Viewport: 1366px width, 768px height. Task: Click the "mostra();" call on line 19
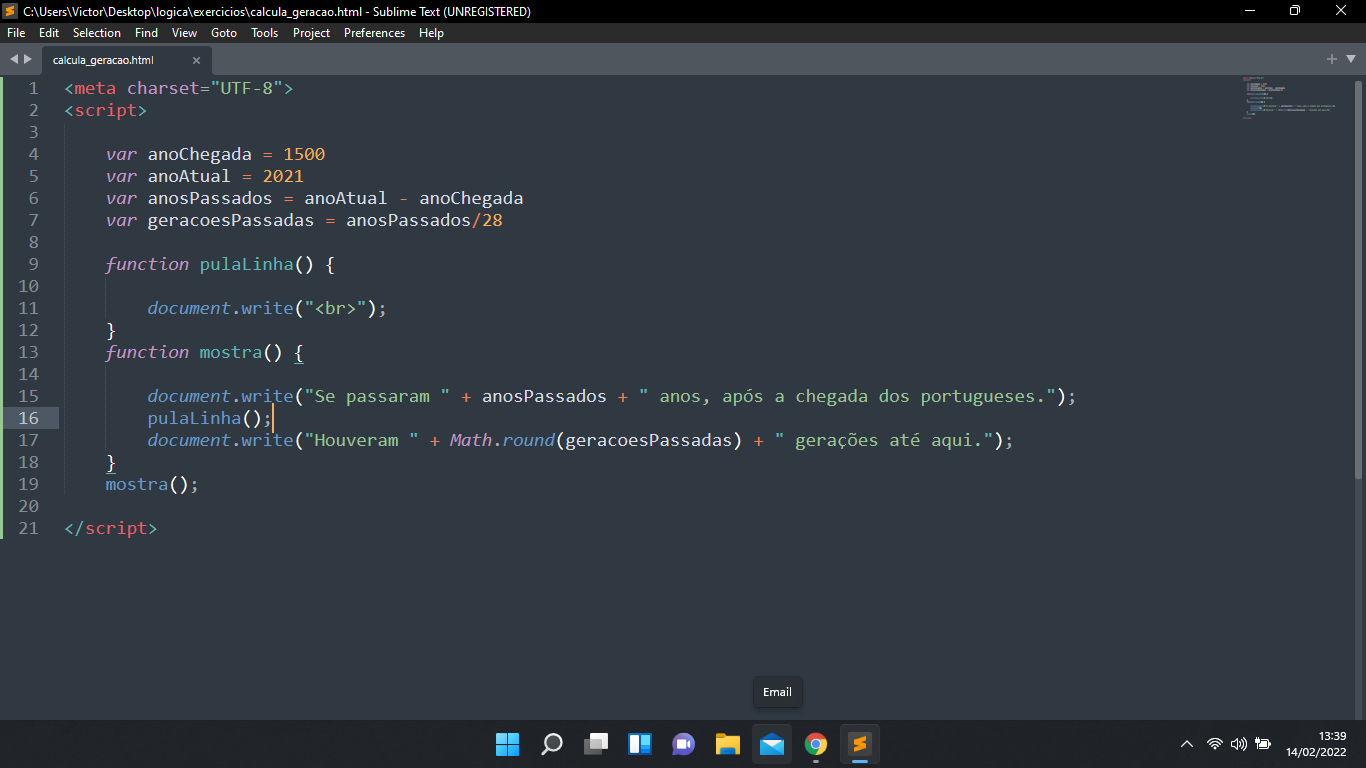coord(152,484)
